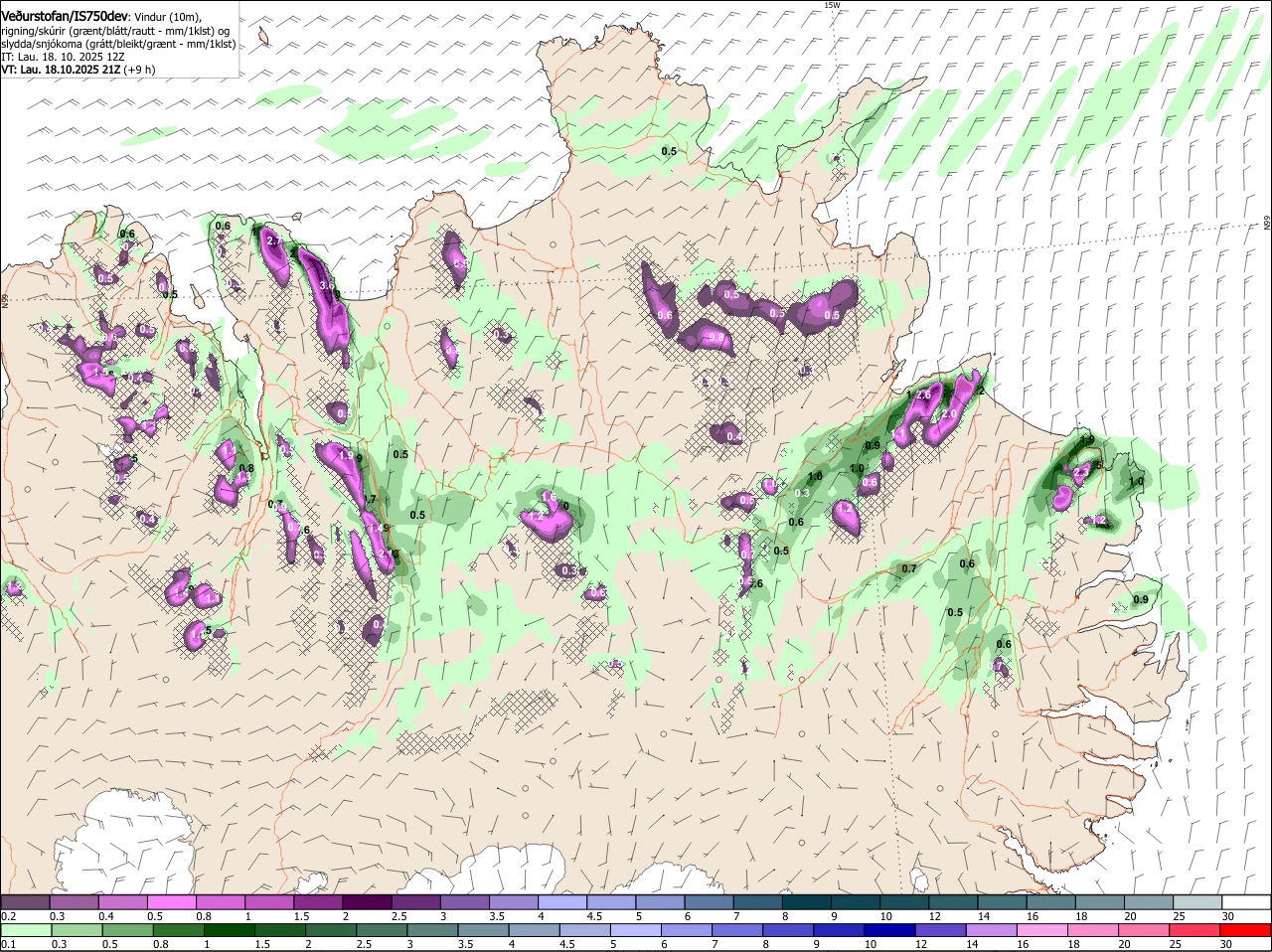Click the precipitation value '1.9'
The height and width of the screenshot is (952, 1272).
coord(1086,439)
